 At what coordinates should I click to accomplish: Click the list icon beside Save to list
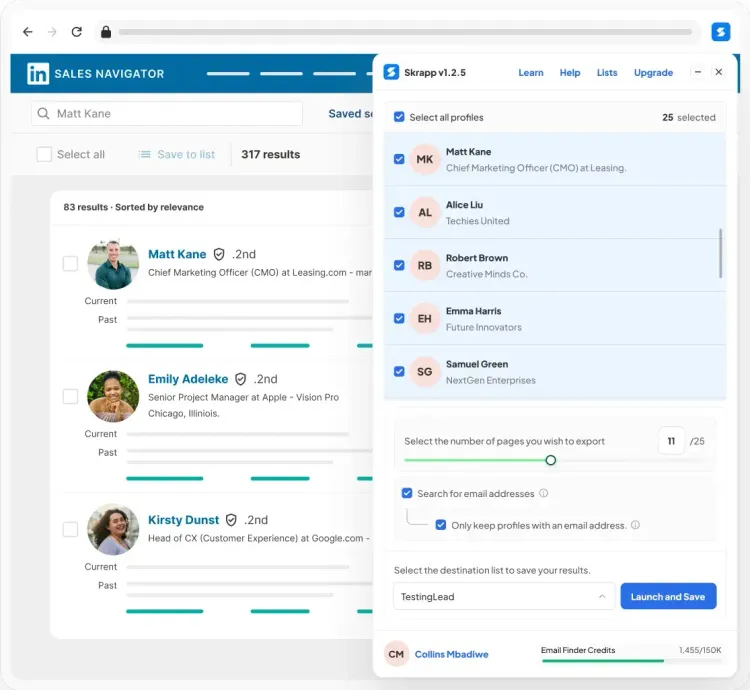(144, 154)
